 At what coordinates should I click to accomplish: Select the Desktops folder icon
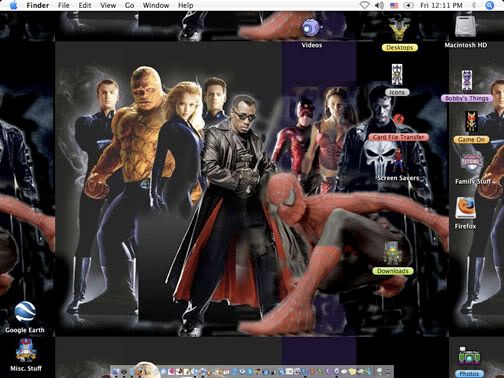tap(399, 29)
